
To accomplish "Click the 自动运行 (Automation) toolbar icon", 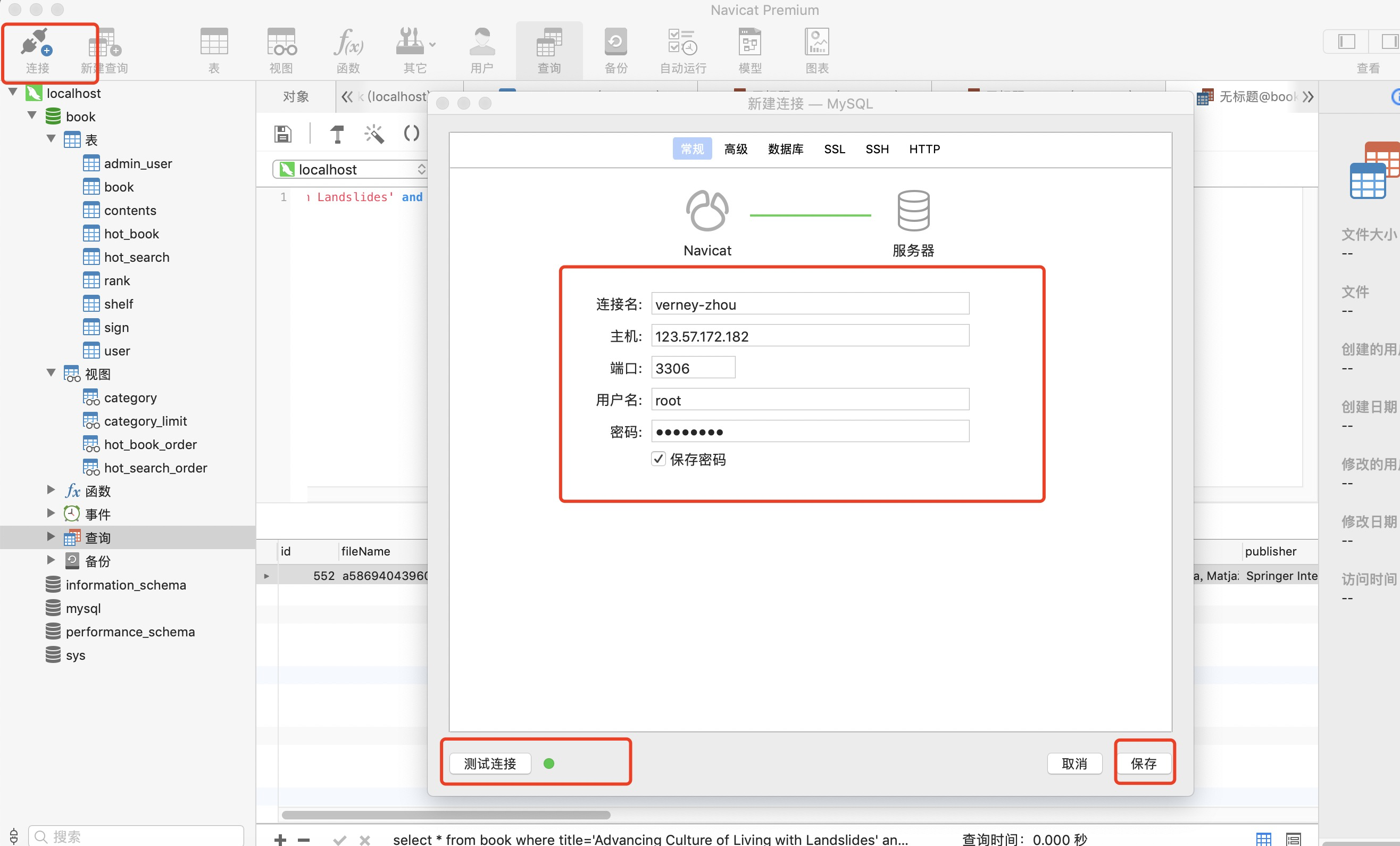I will coord(682,43).
